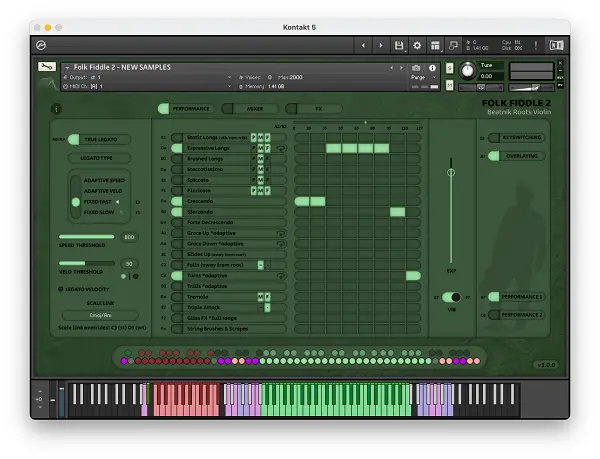Enable the Static Longs articulation
This screenshot has height=459, width=600.
coord(177,137)
